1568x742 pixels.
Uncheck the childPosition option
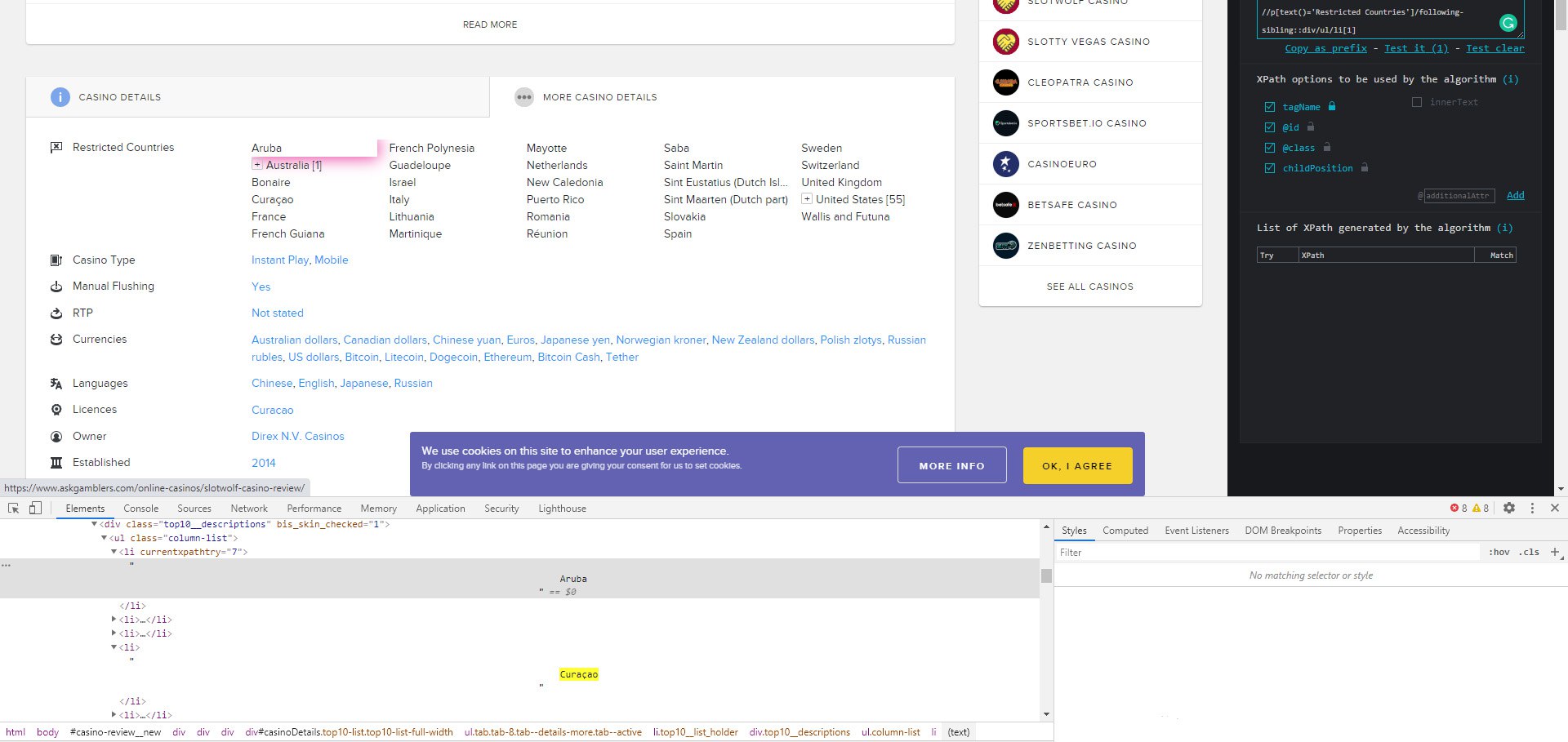tap(1270, 168)
